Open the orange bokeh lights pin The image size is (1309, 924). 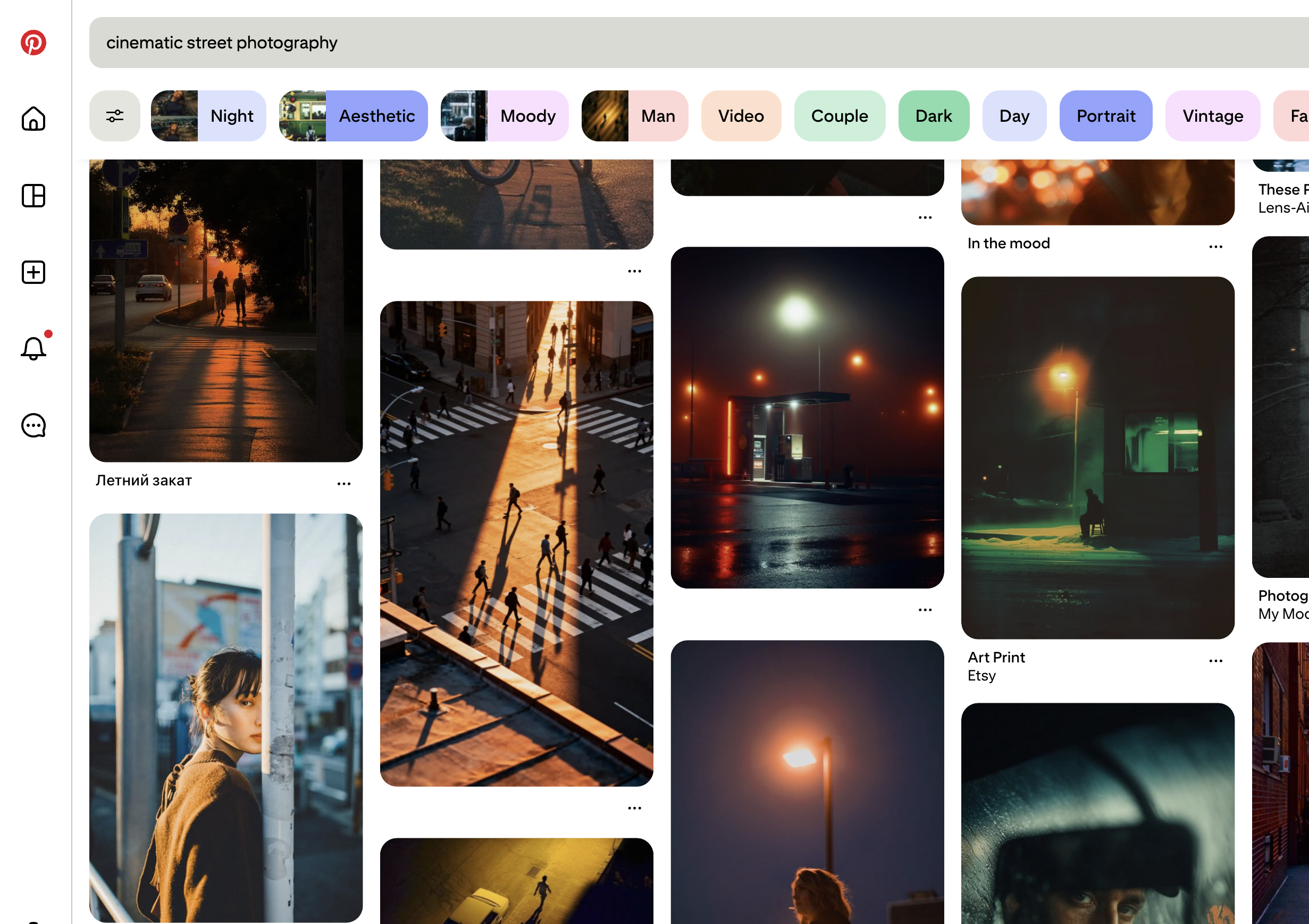point(1098,192)
